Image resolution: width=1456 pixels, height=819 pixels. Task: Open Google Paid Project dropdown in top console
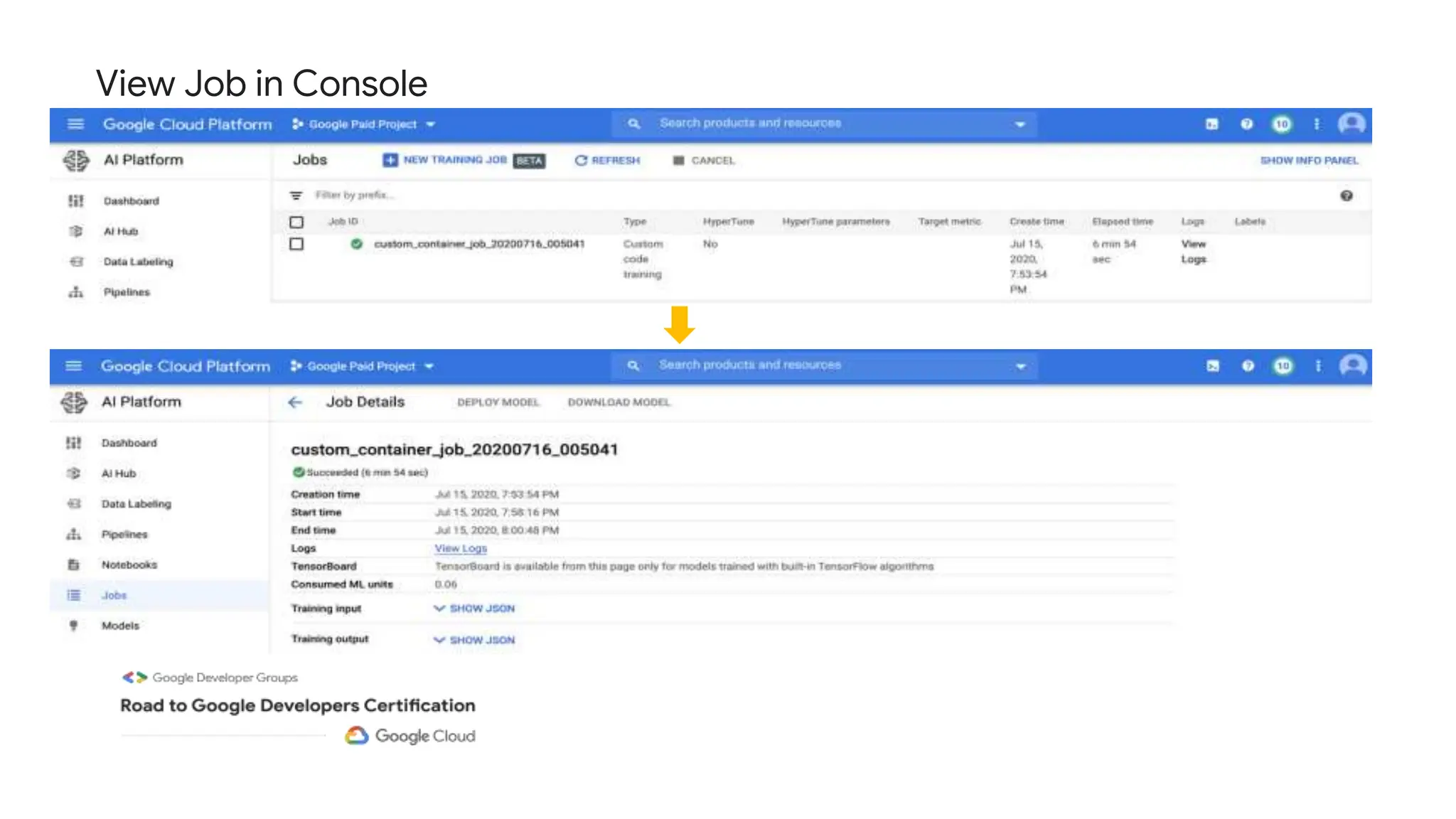pyautogui.click(x=363, y=124)
